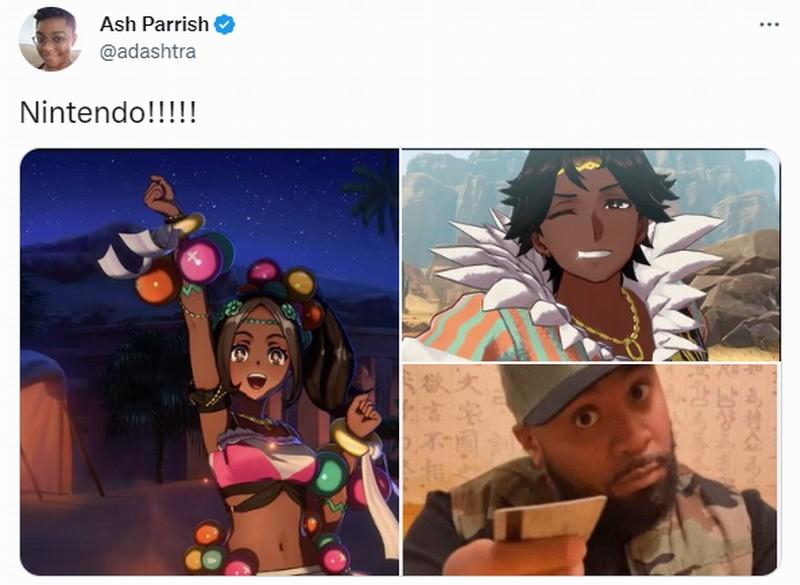Image resolution: width=800 pixels, height=585 pixels.
Task: Click the pink orb with X mark
Action: coord(198,260)
